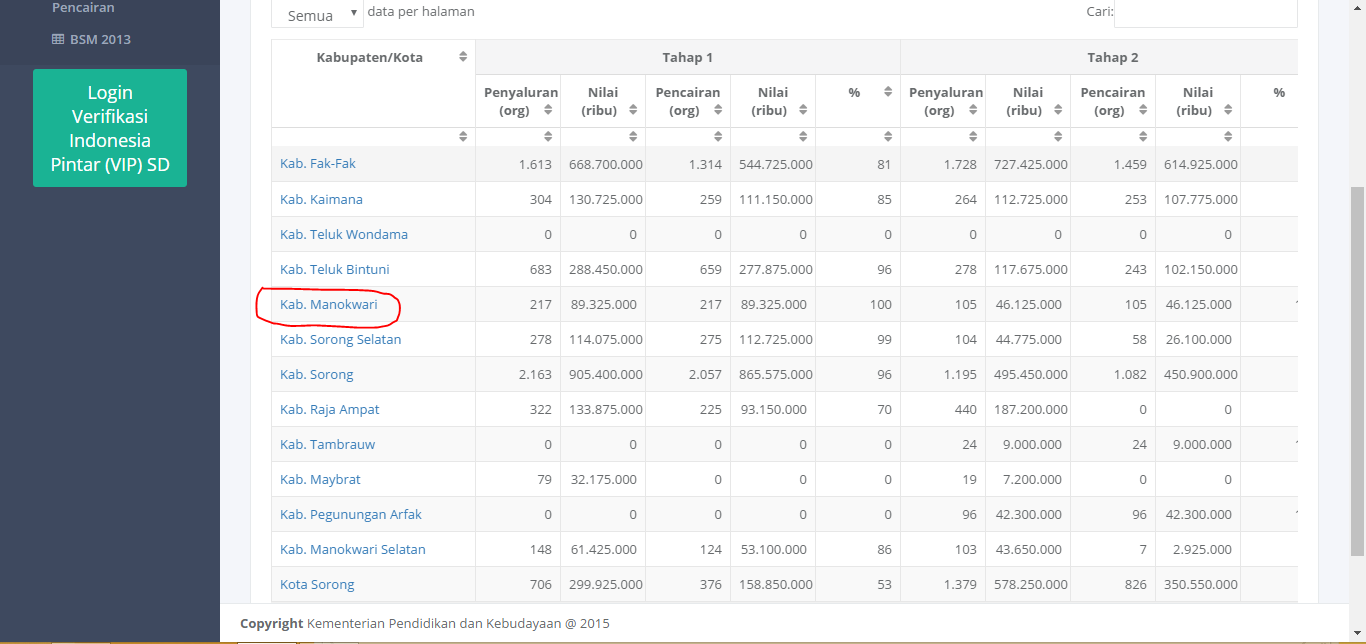Viewport: 1366px width, 644px height.
Task: Follow the Kota Sorong link
Action: point(317,584)
